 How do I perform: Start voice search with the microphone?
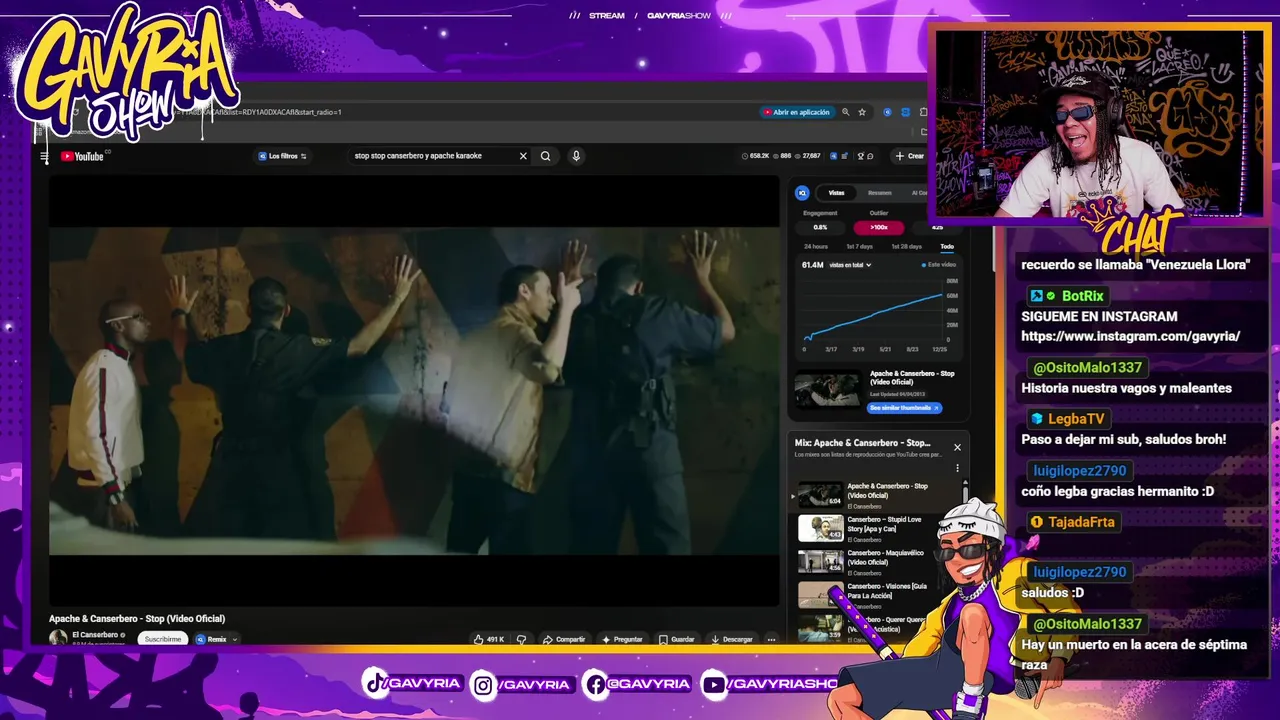(576, 156)
